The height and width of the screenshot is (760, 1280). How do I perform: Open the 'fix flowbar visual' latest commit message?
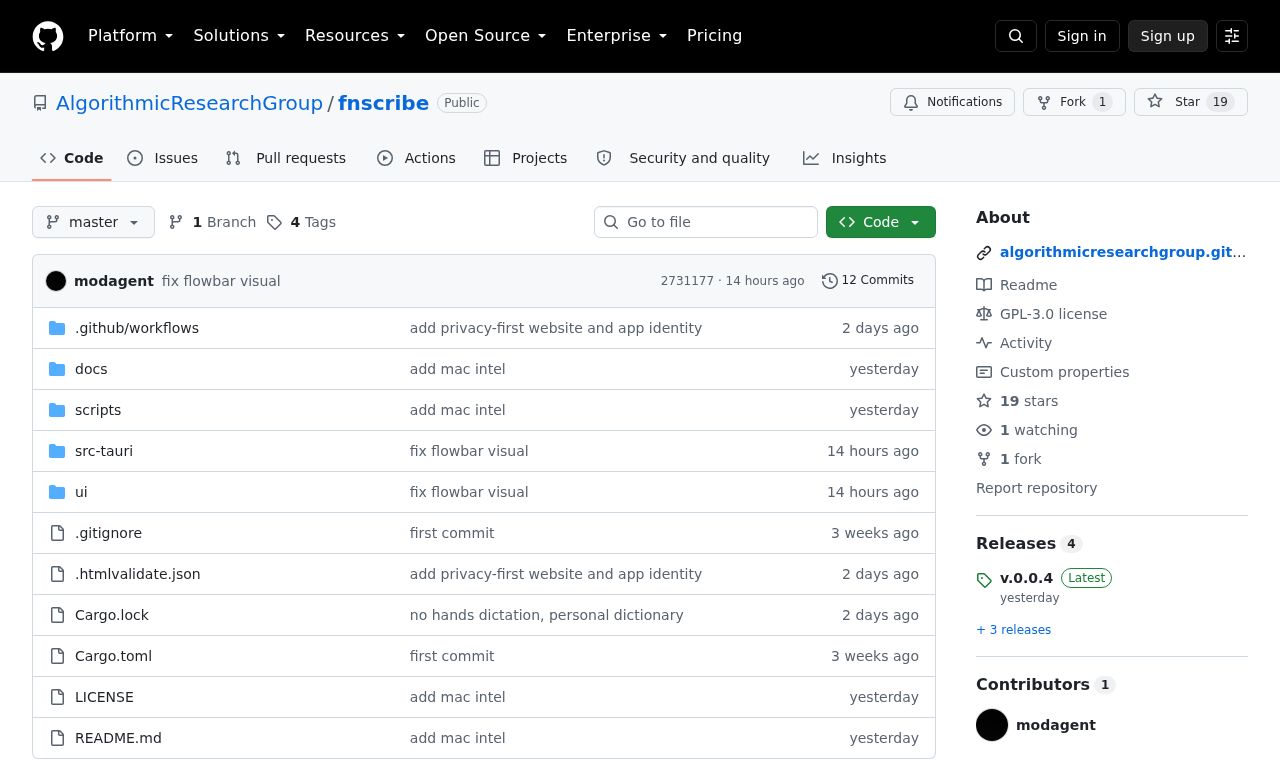221,281
